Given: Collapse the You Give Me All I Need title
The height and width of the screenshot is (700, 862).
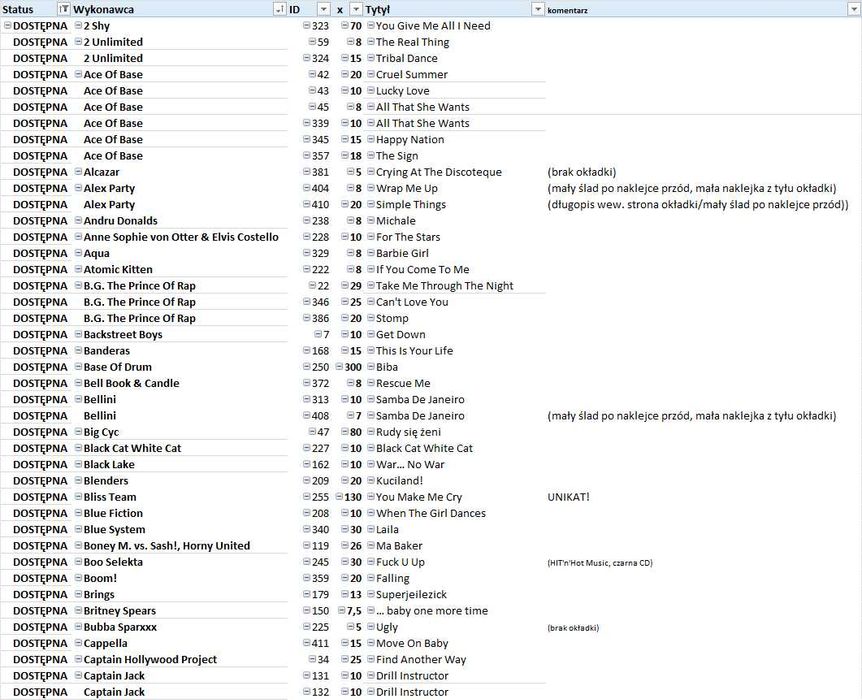Looking at the screenshot, I should (x=371, y=25).
